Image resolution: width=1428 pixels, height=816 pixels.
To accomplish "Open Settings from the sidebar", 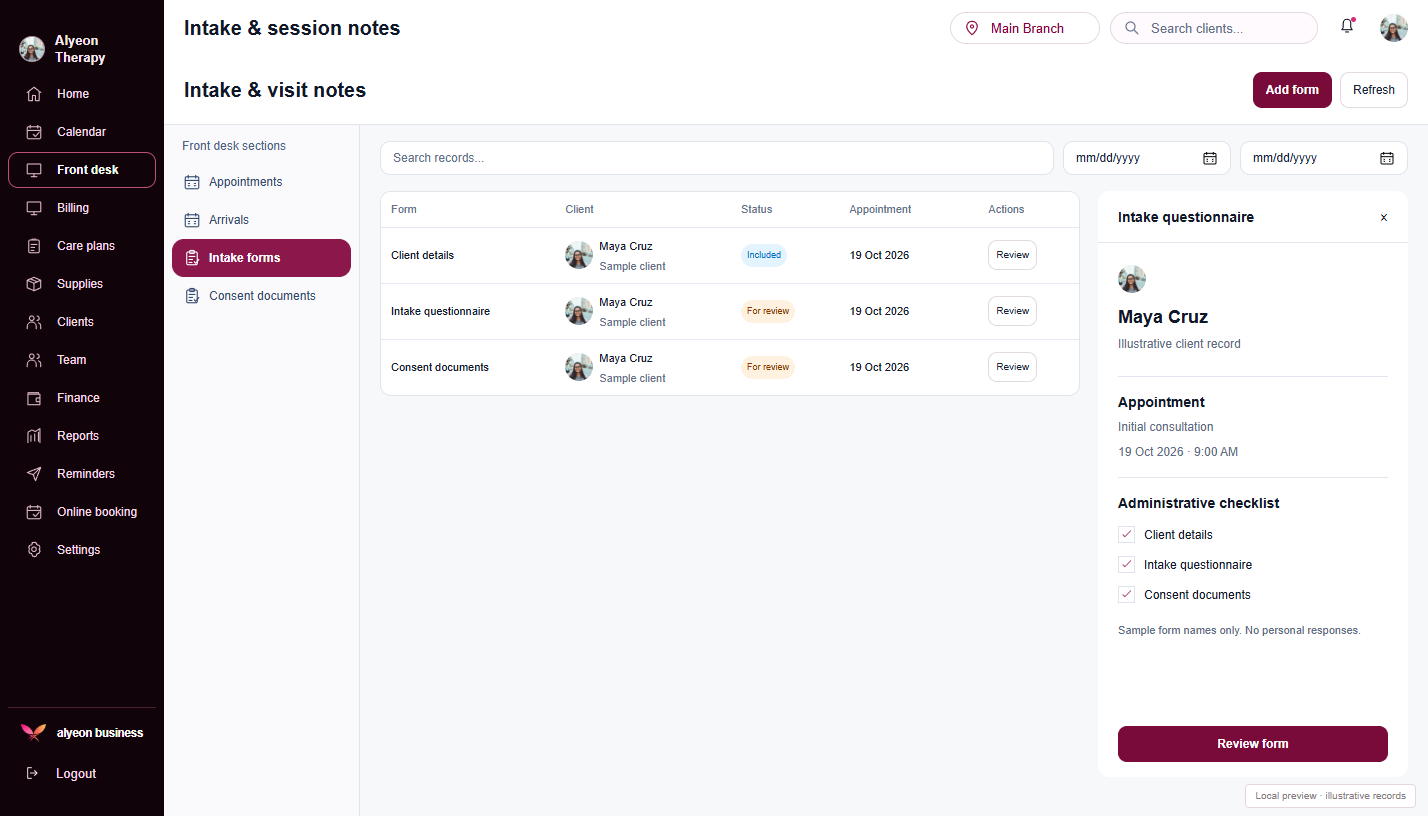I will 82,550.
